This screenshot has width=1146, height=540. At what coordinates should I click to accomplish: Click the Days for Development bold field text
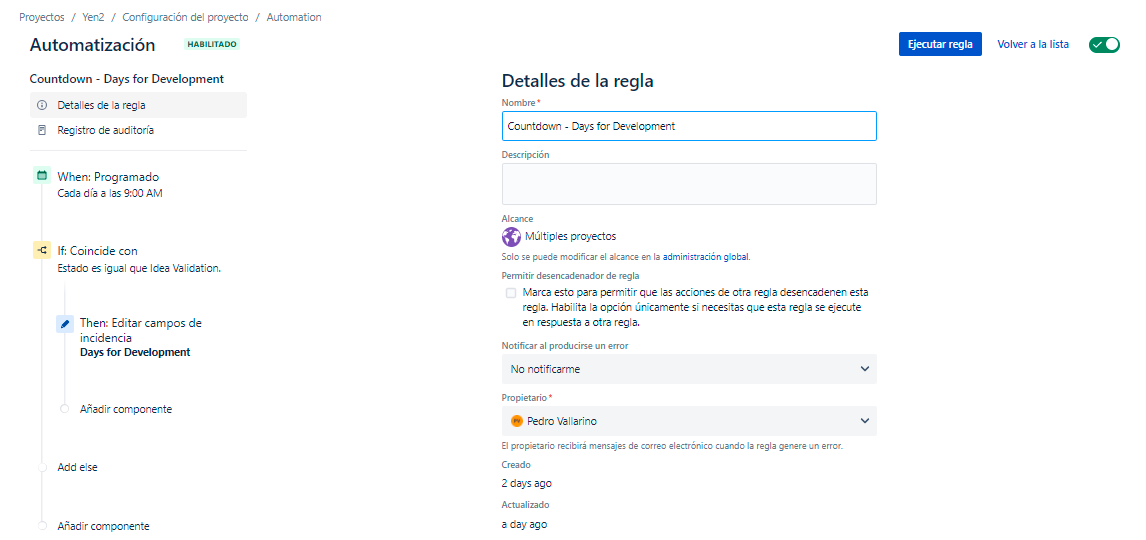135,352
